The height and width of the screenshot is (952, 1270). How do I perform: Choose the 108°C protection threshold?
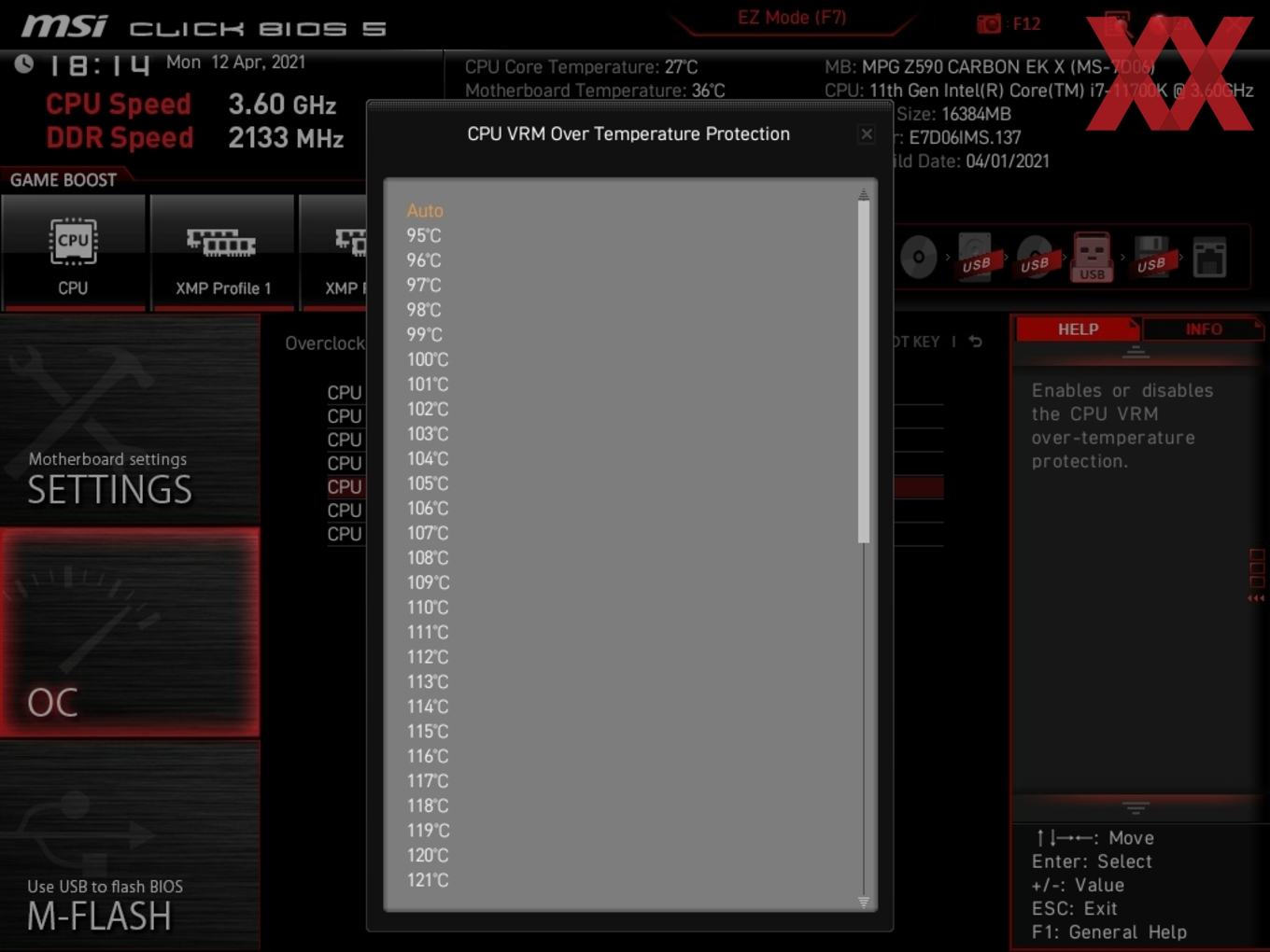point(428,558)
